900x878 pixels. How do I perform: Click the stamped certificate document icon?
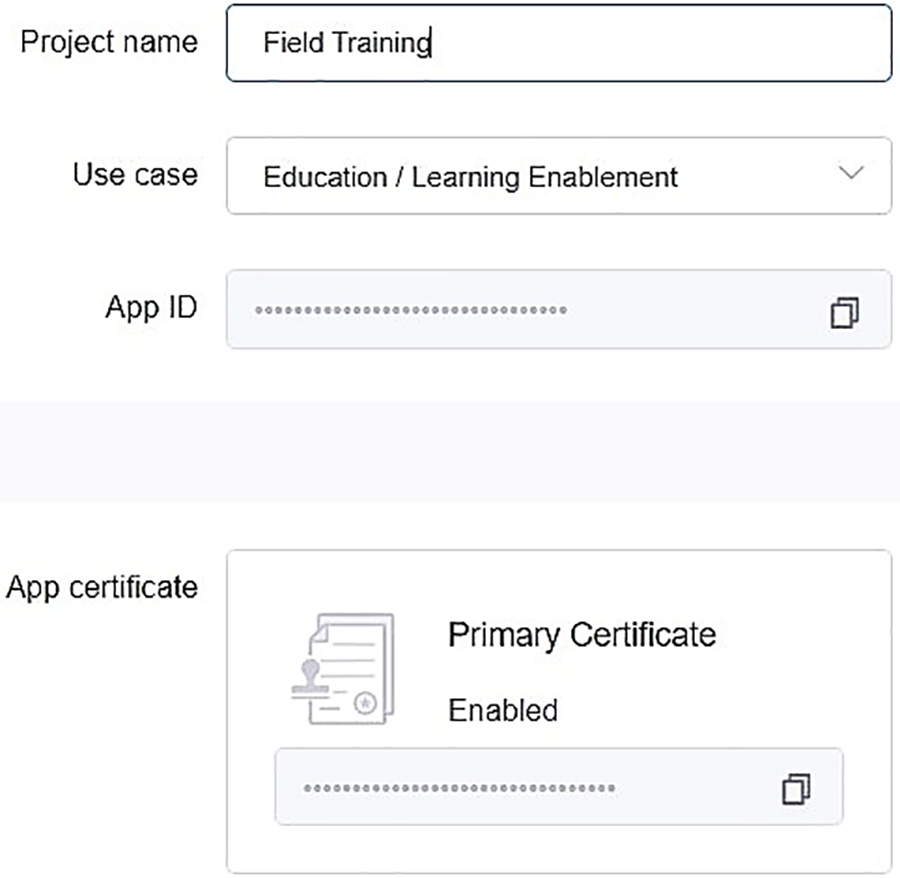337,668
